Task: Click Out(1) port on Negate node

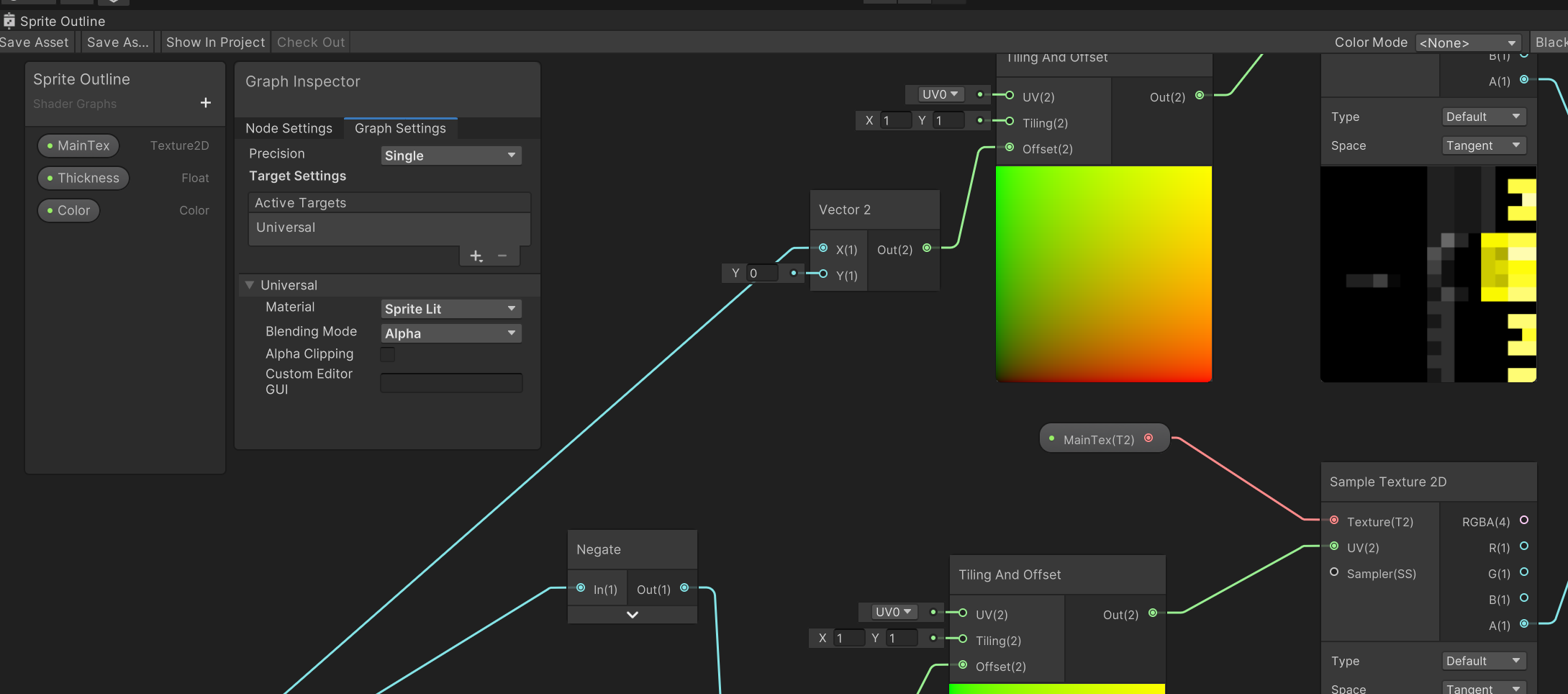Action: (x=684, y=587)
